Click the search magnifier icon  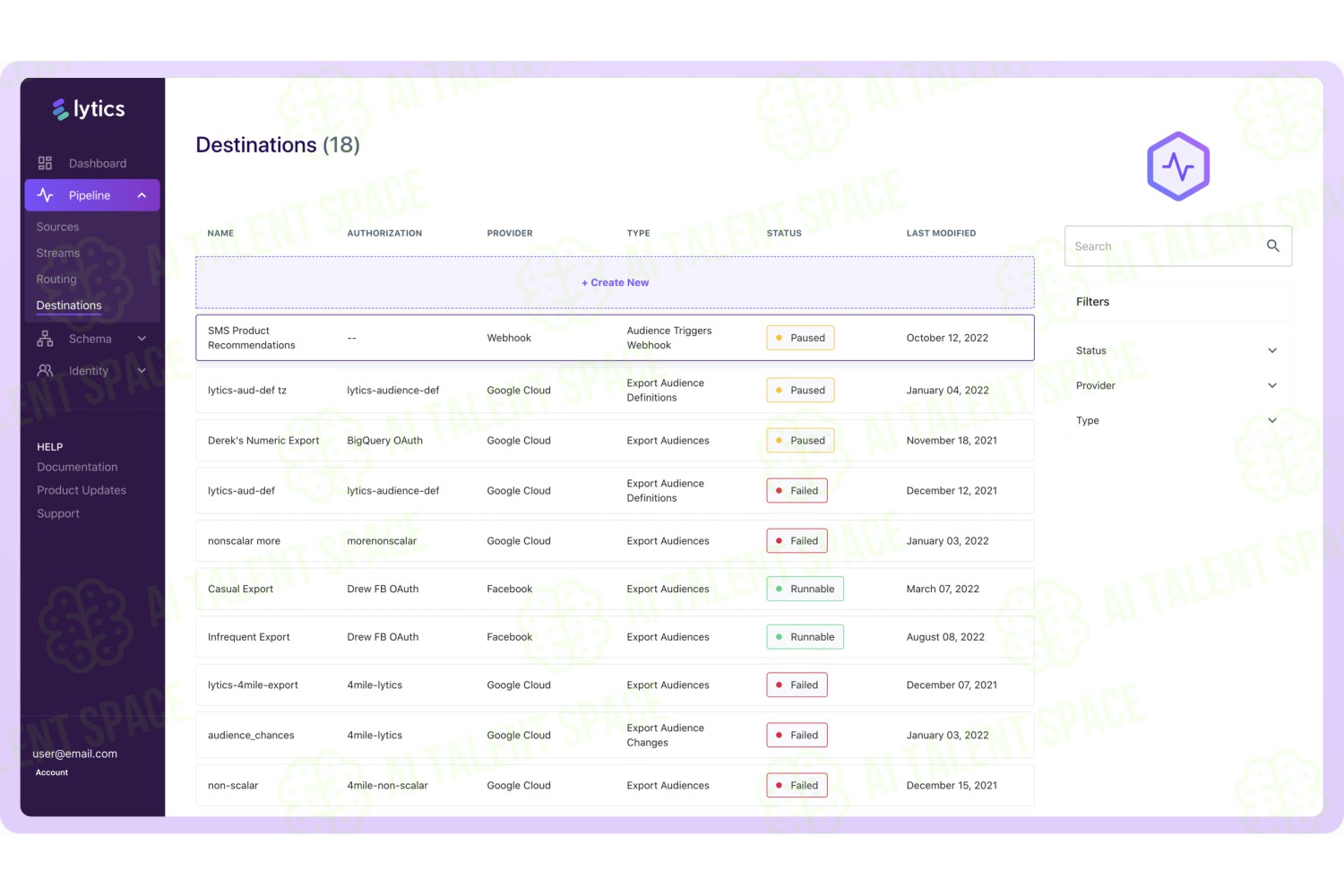coord(1273,246)
